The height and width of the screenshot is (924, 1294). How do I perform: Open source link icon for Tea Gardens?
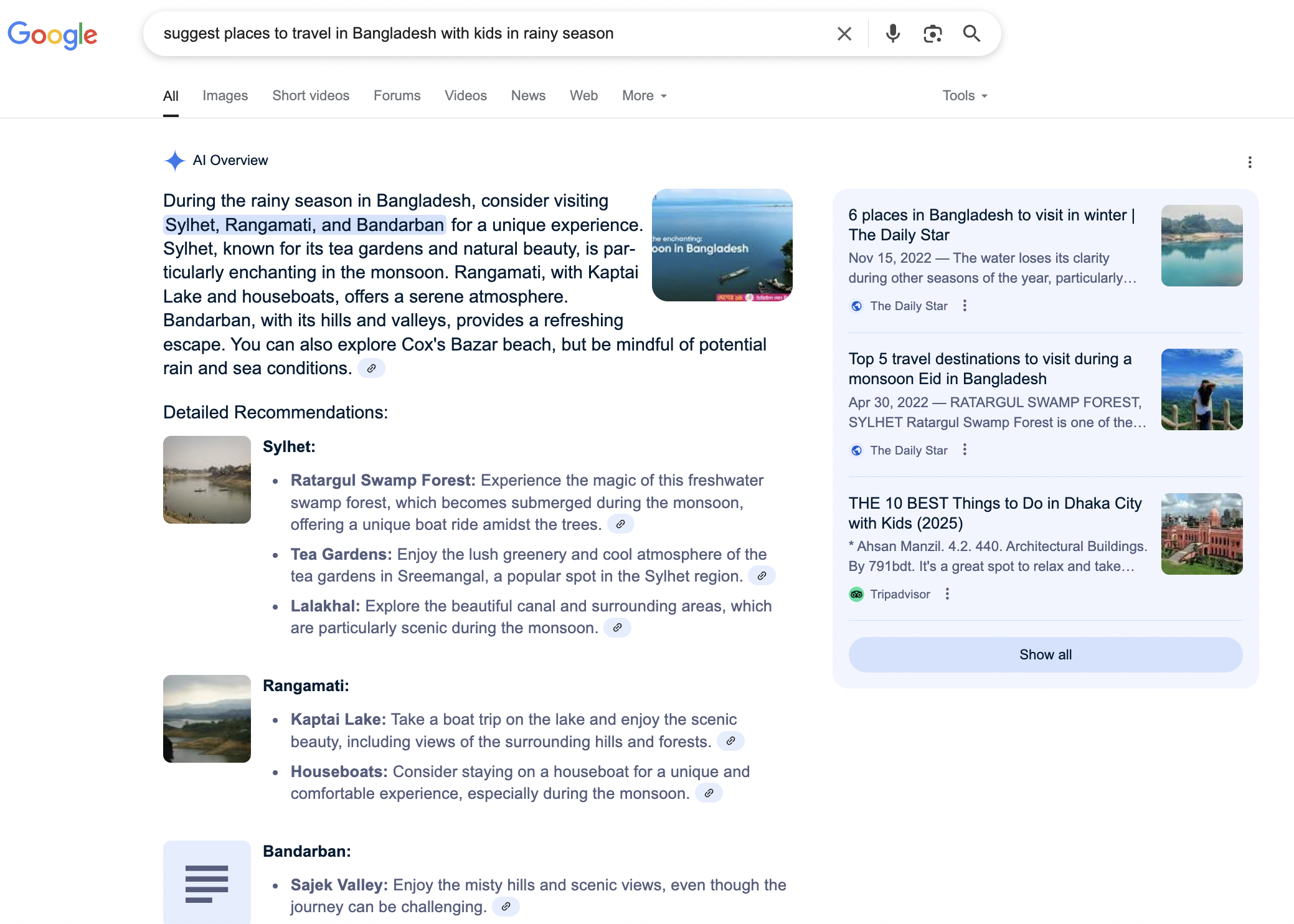coord(762,576)
